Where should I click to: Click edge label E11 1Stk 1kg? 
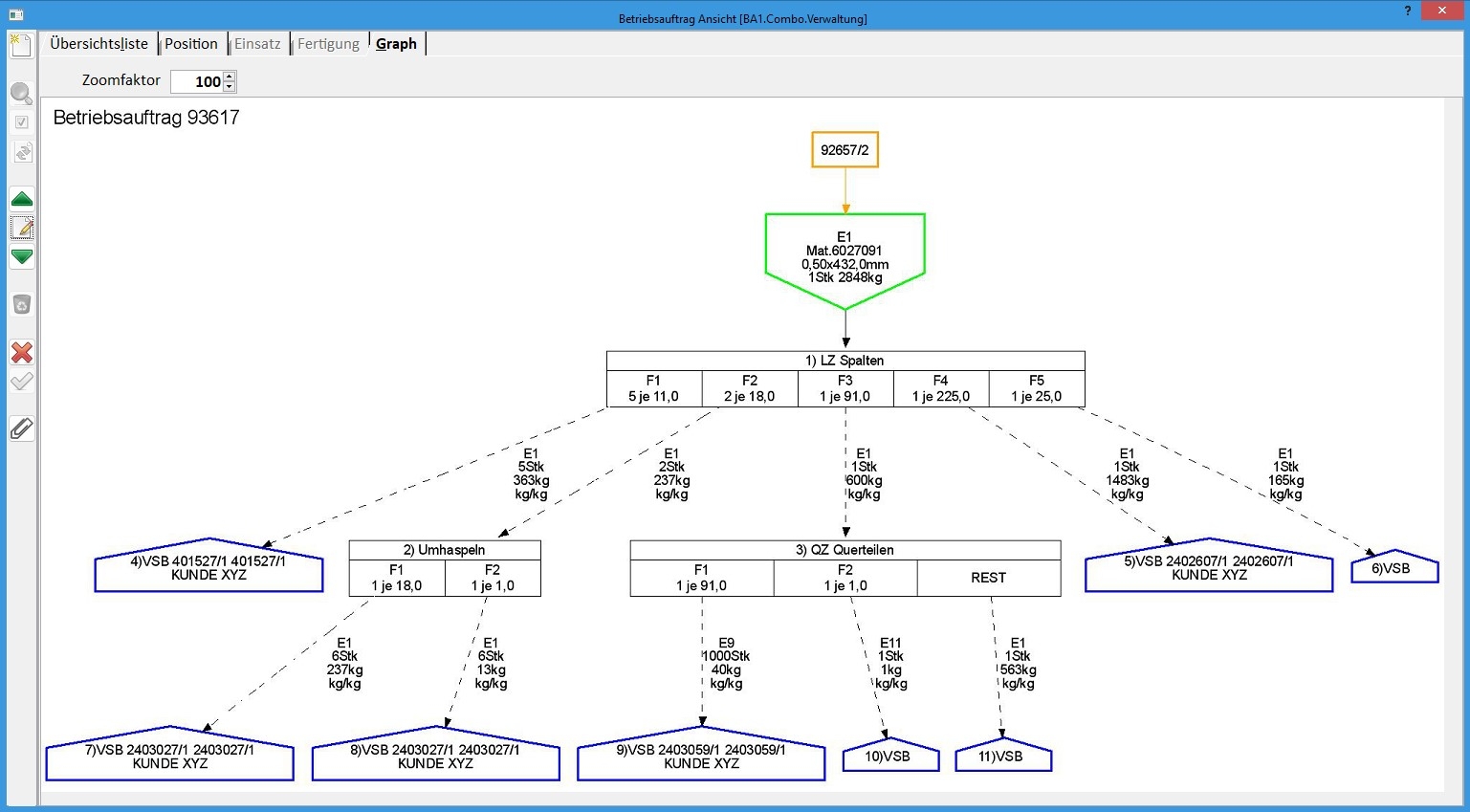(890, 664)
